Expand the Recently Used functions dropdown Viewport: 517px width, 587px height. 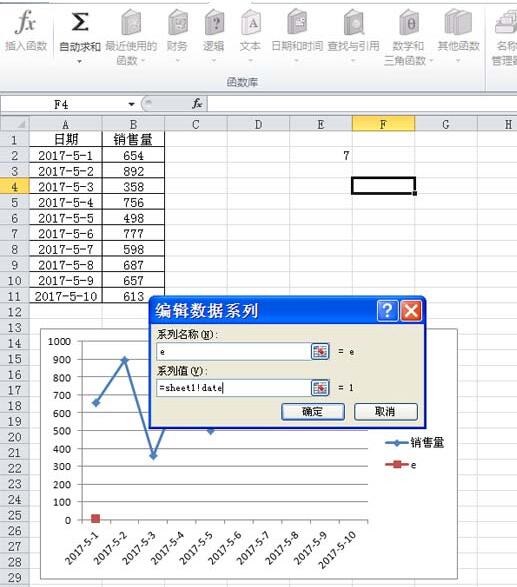(x=143, y=61)
